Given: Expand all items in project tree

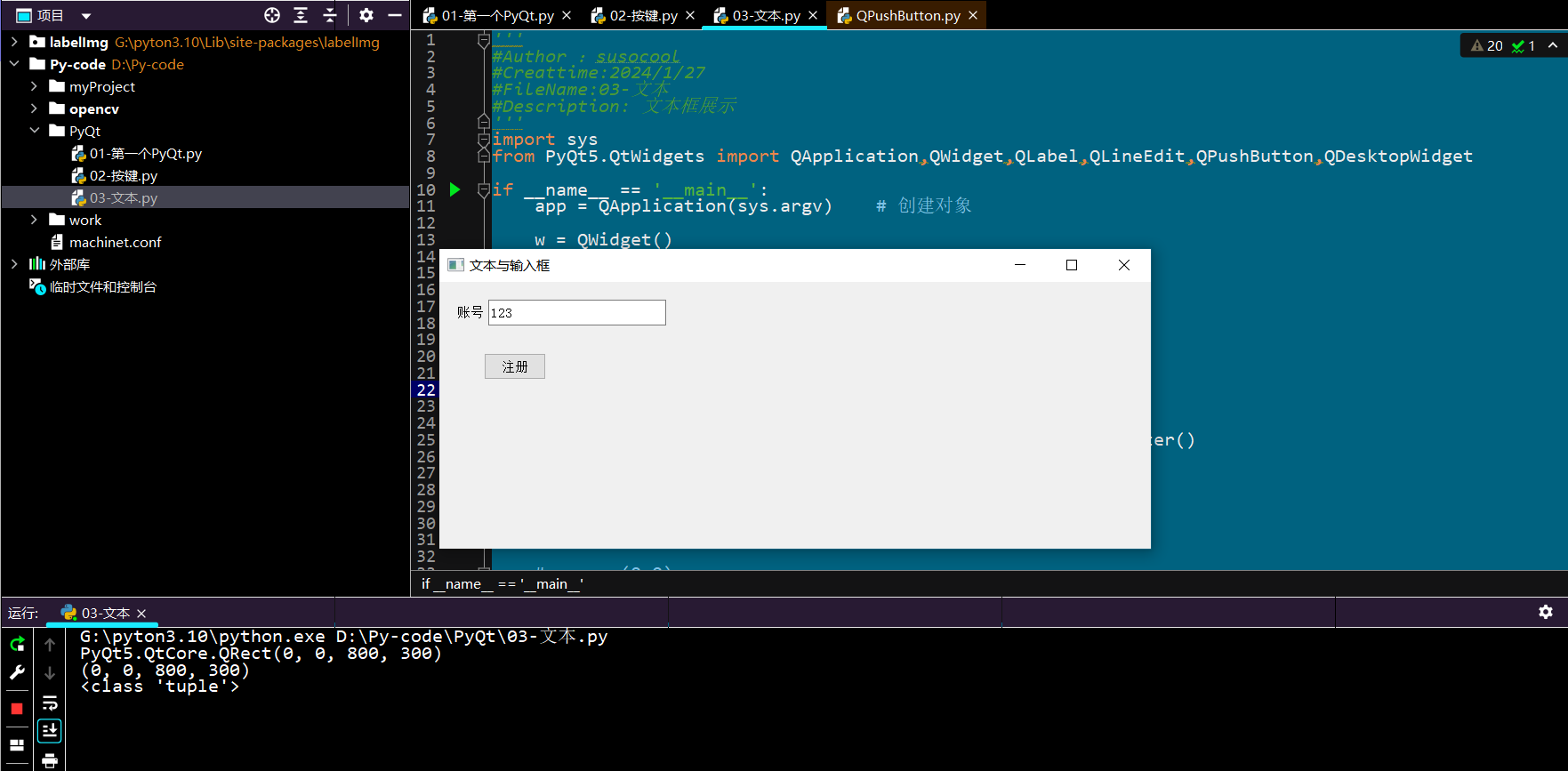Looking at the screenshot, I should [x=301, y=15].
